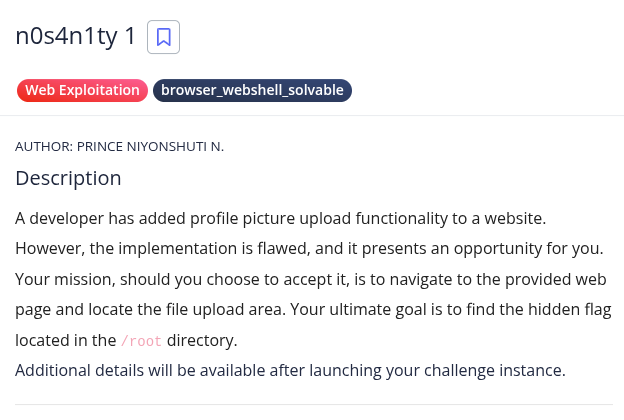Click the word 'directory.' after /root
The width and height of the screenshot is (624, 420).
click(202, 340)
